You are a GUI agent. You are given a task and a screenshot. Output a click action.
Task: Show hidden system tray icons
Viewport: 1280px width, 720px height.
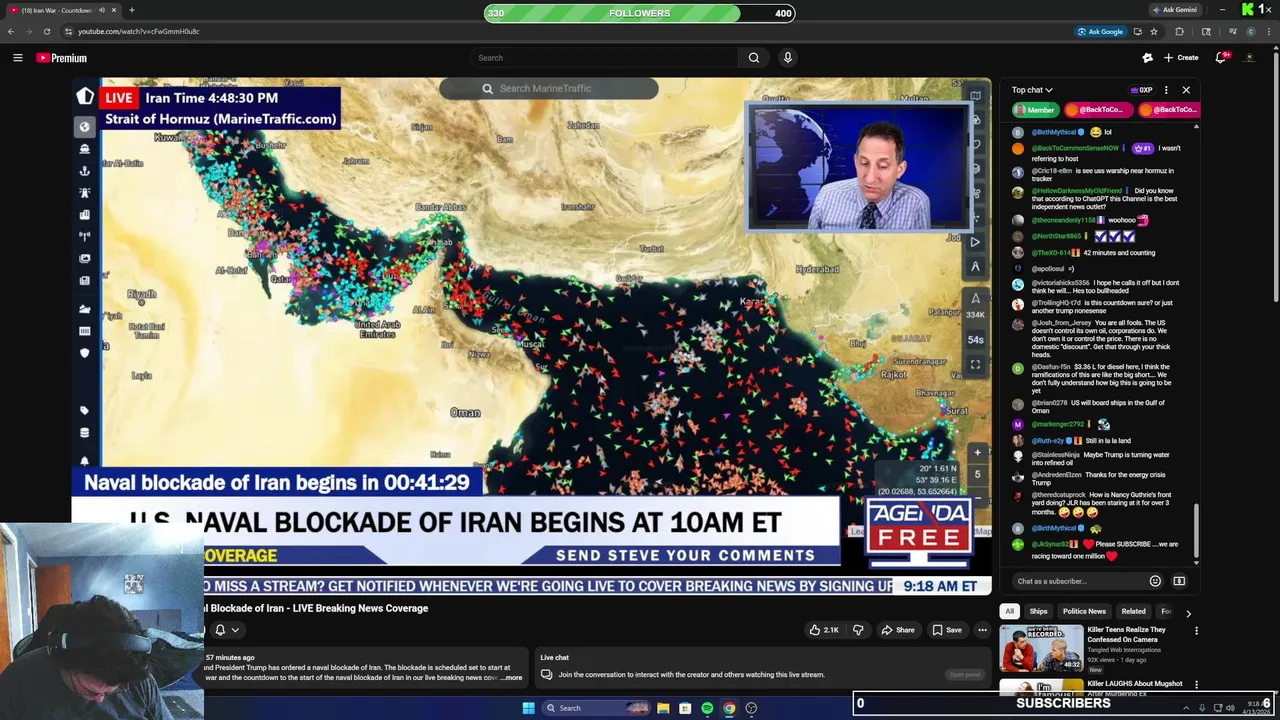click(1185, 708)
